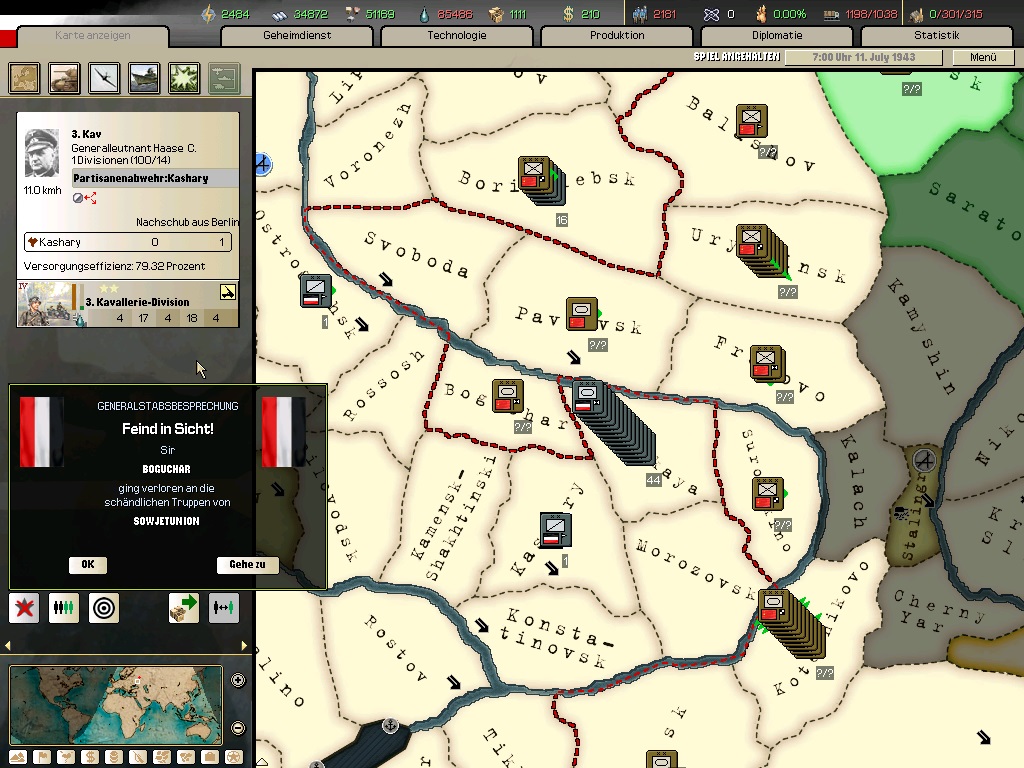Click the black and green soldiers icon
1024x768 pixels.
(x=64, y=608)
